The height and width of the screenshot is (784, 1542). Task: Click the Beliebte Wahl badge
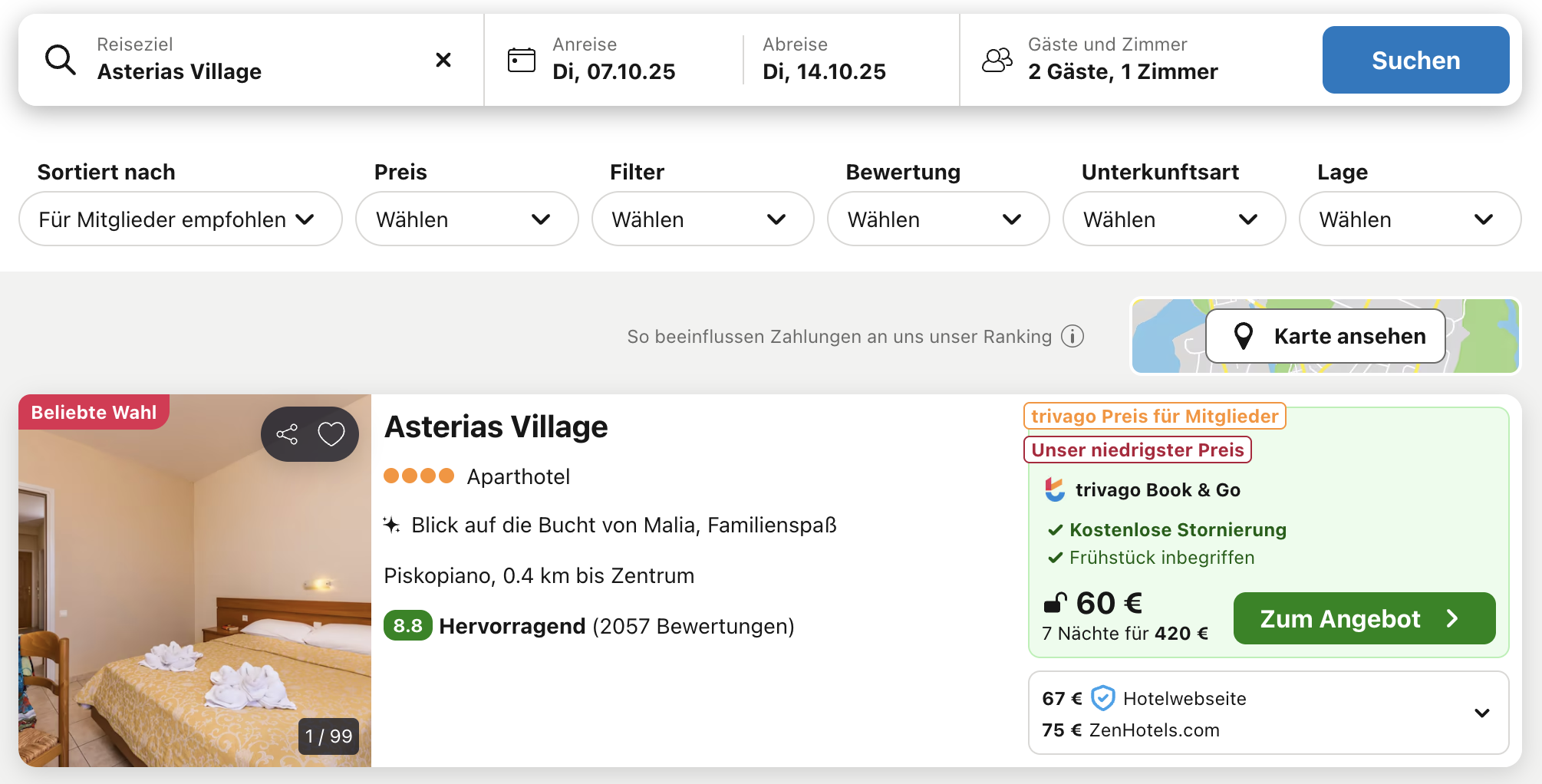(94, 412)
